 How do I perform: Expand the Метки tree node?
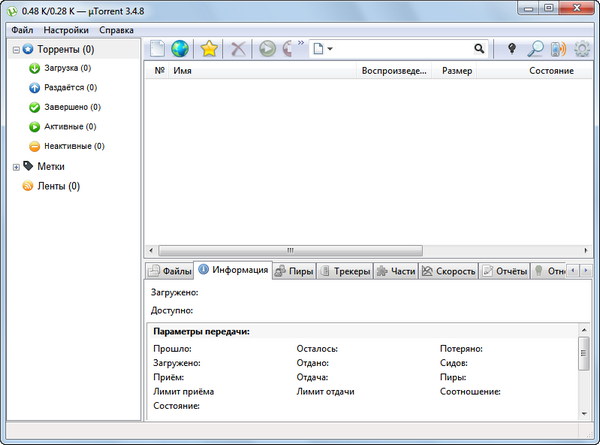[x=16, y=167]
